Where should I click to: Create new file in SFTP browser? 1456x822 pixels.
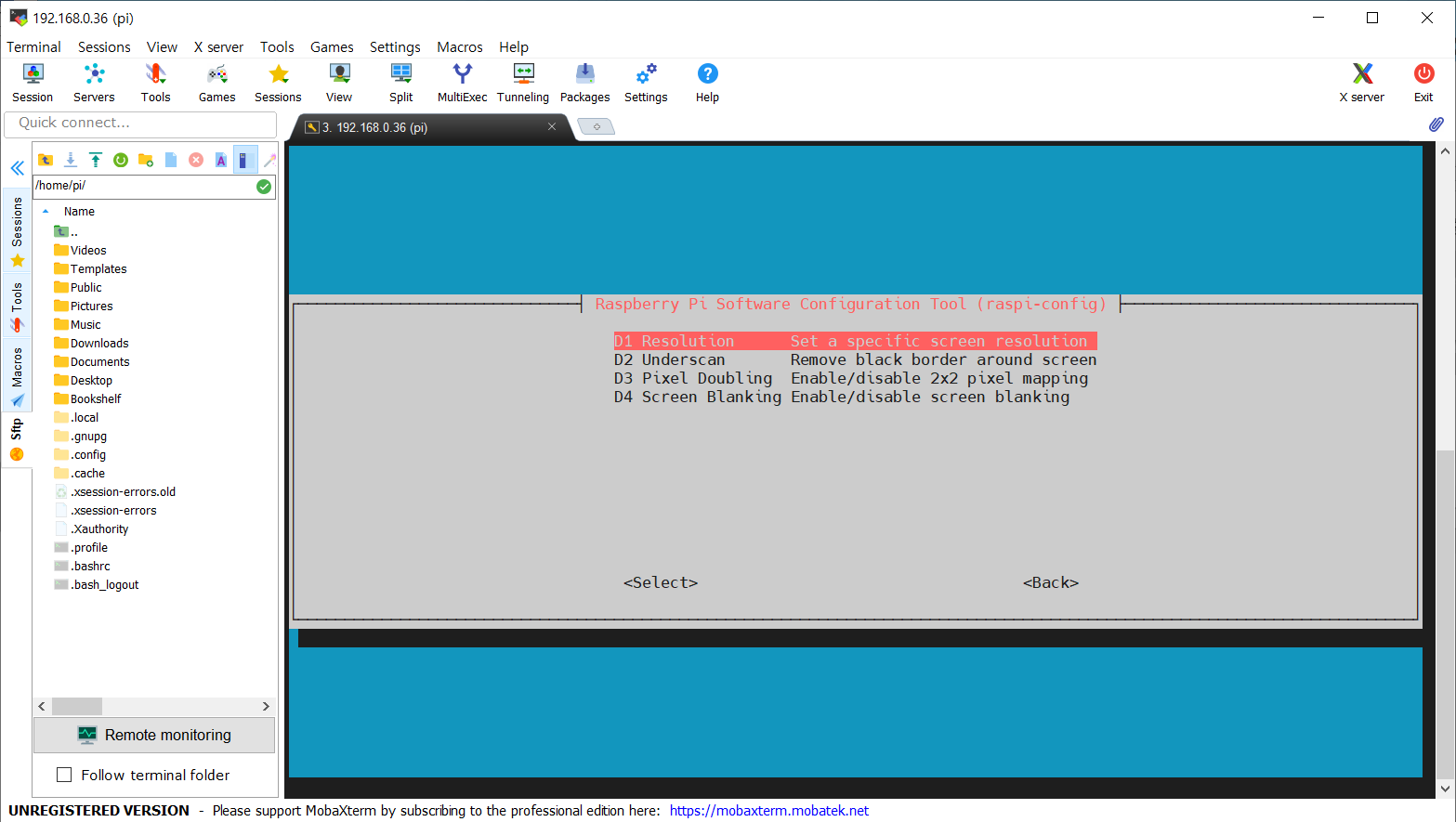(171, 160)
